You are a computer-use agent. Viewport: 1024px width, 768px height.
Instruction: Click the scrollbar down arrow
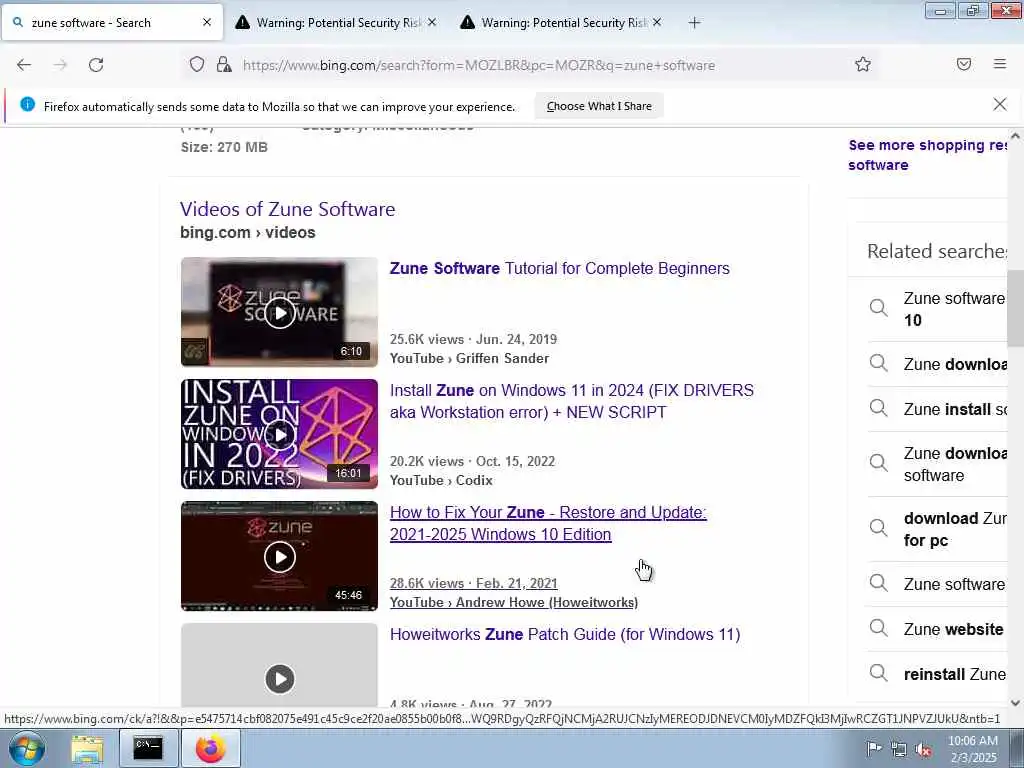pos(1015,703)
